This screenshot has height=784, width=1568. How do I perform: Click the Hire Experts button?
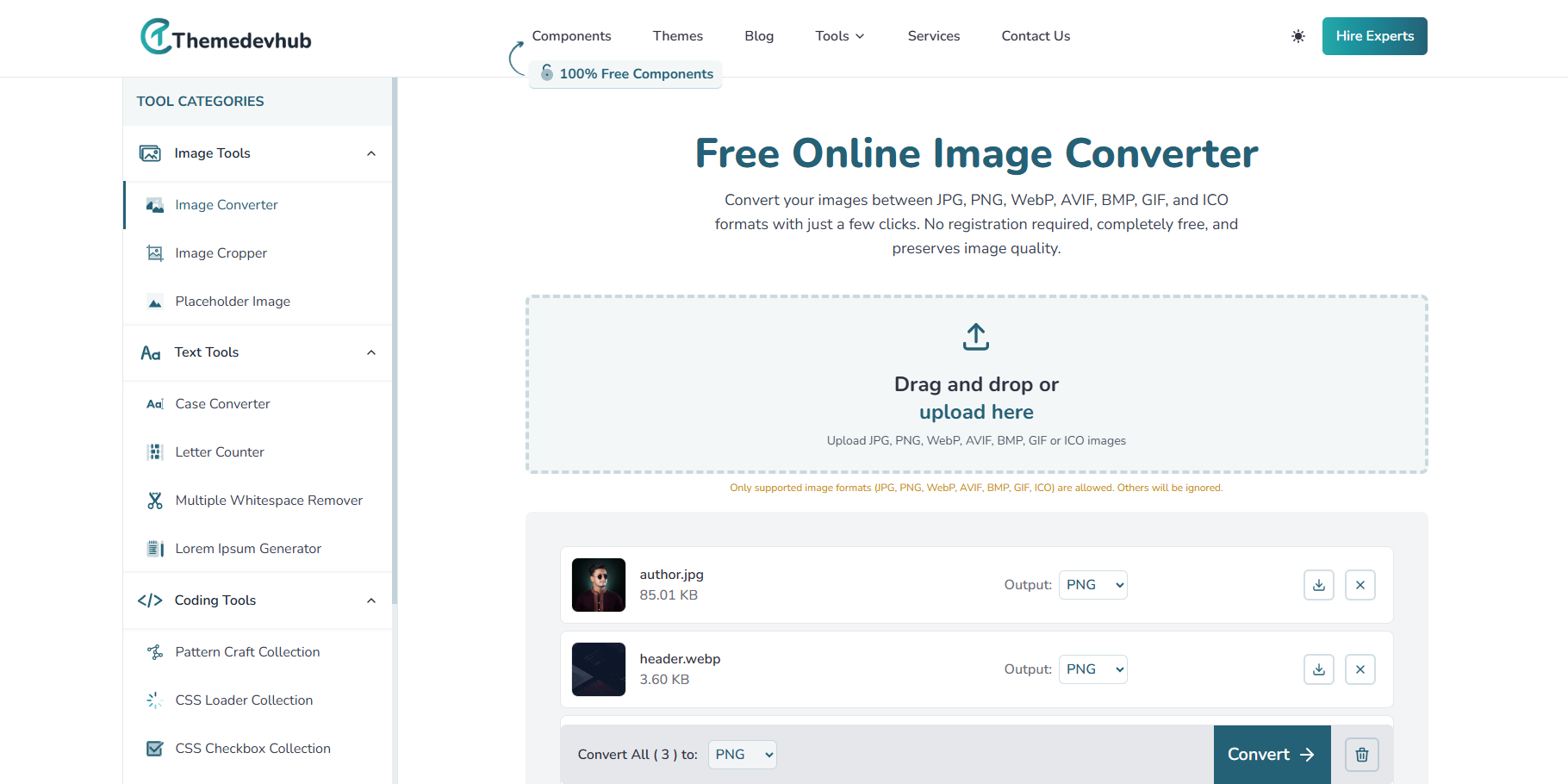[x=1374, y=36]
